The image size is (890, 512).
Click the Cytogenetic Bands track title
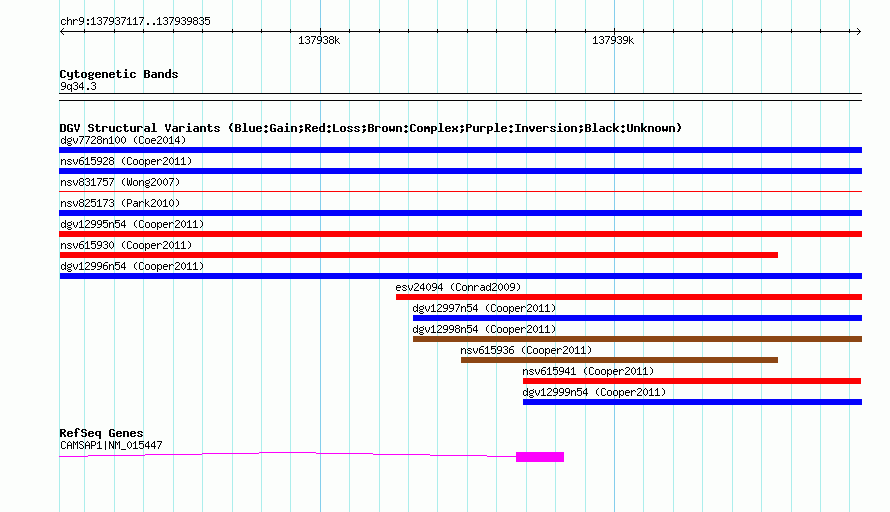[x=119, y=74]
